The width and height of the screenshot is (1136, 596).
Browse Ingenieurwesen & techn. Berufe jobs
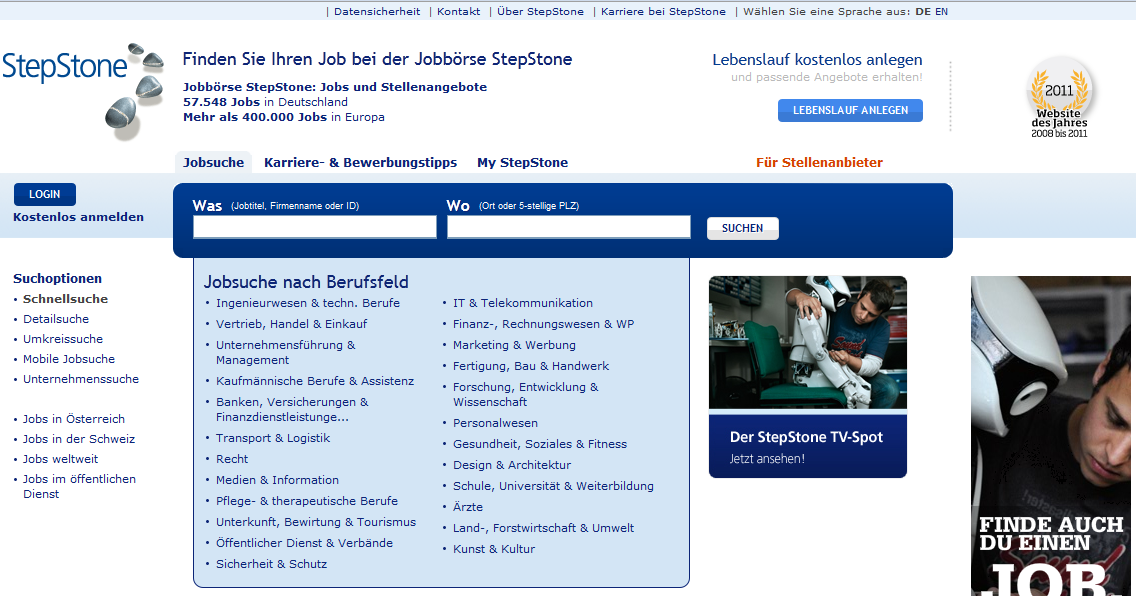coord(308,303)
